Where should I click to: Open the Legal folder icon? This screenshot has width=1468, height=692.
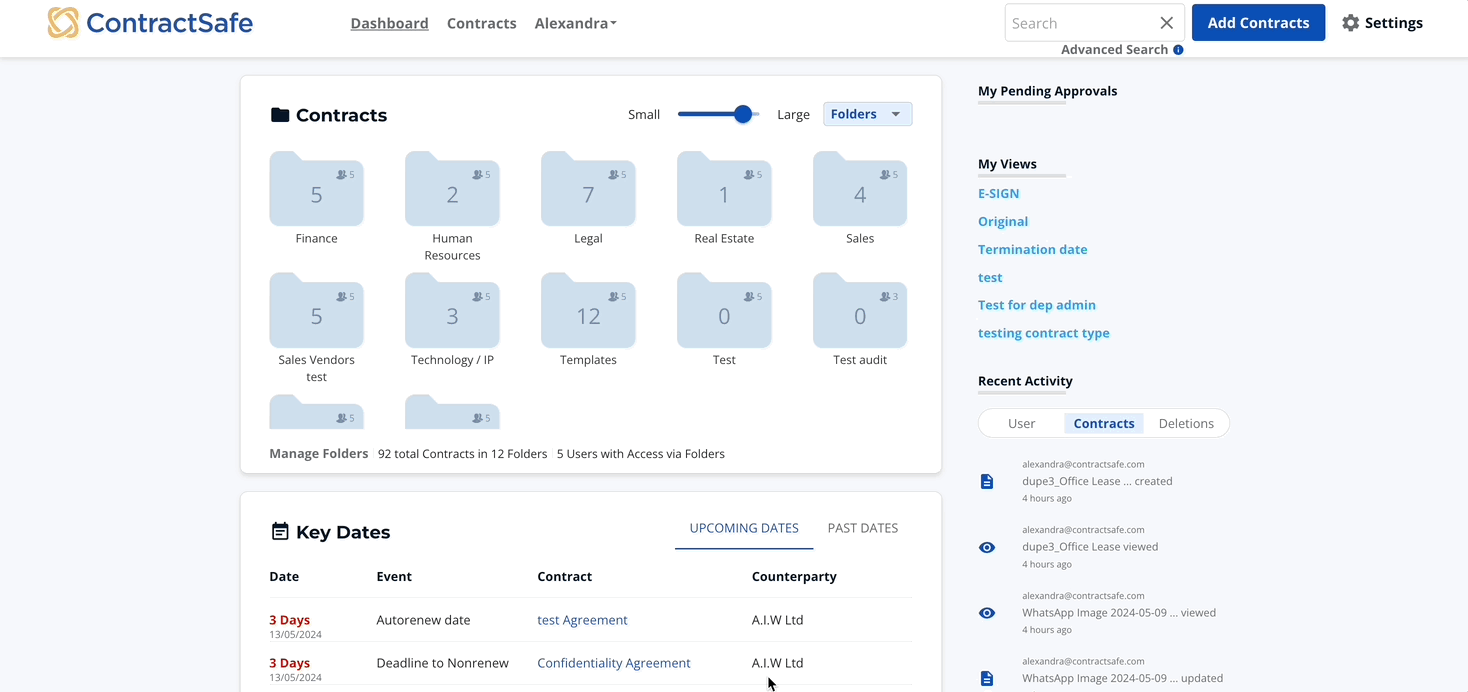(588, 190)
